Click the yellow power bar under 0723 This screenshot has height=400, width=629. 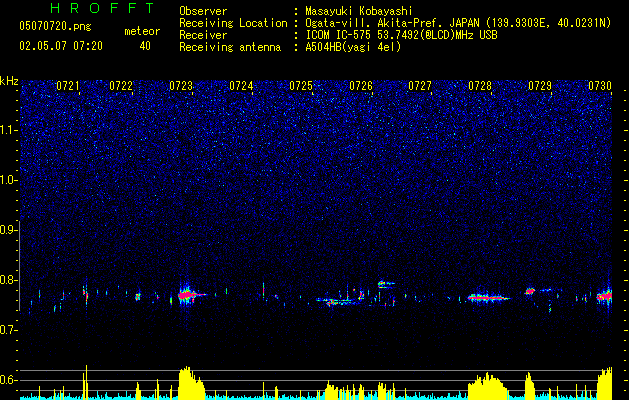(192, 383)
